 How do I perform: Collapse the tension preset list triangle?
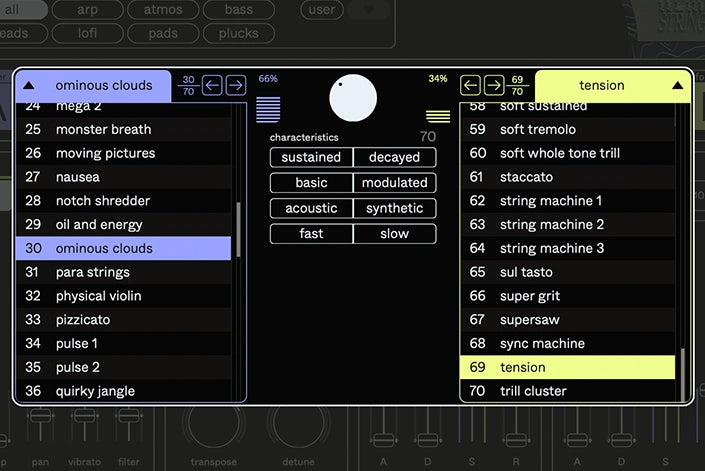(x=678, y=86)
